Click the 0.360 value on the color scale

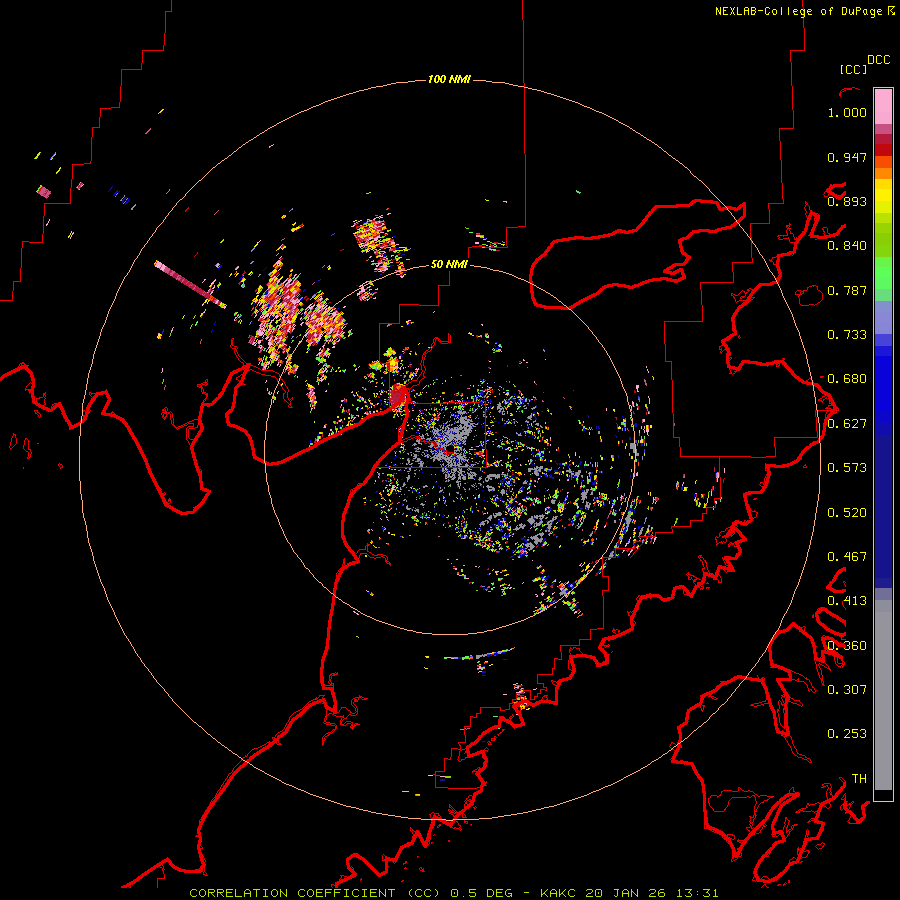tap(847, 646)
